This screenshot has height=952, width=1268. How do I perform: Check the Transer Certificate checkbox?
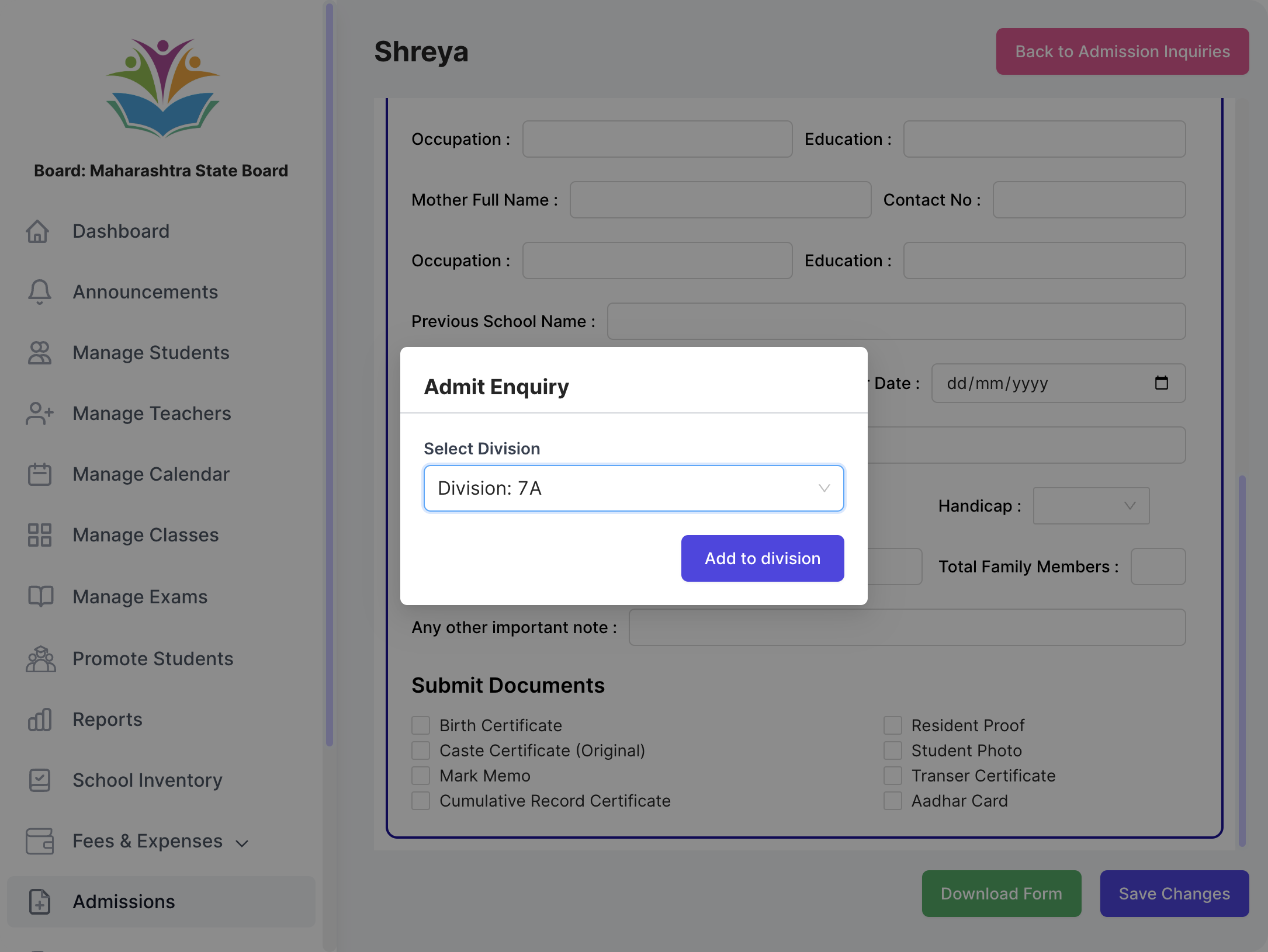point(892,776)
